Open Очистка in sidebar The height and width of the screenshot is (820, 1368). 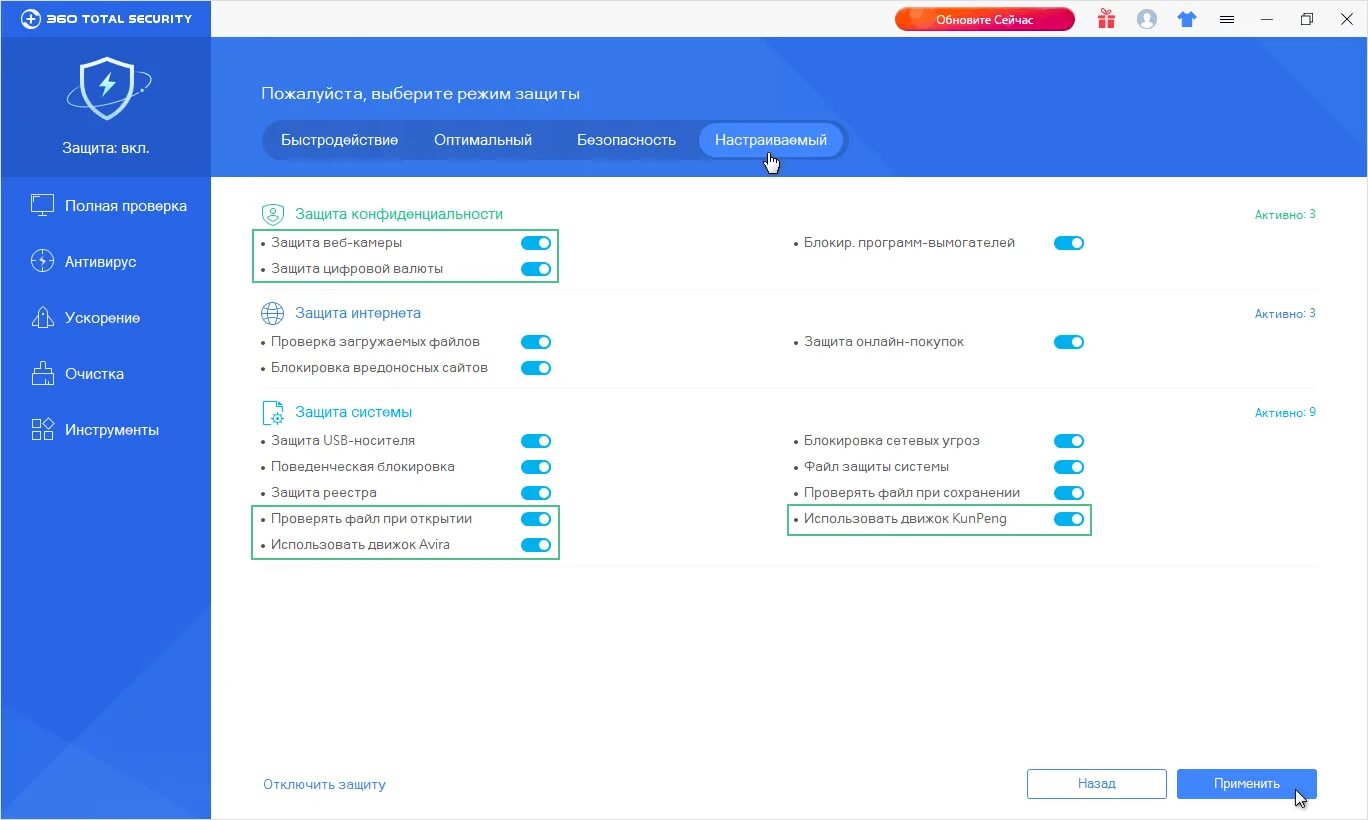105,374
